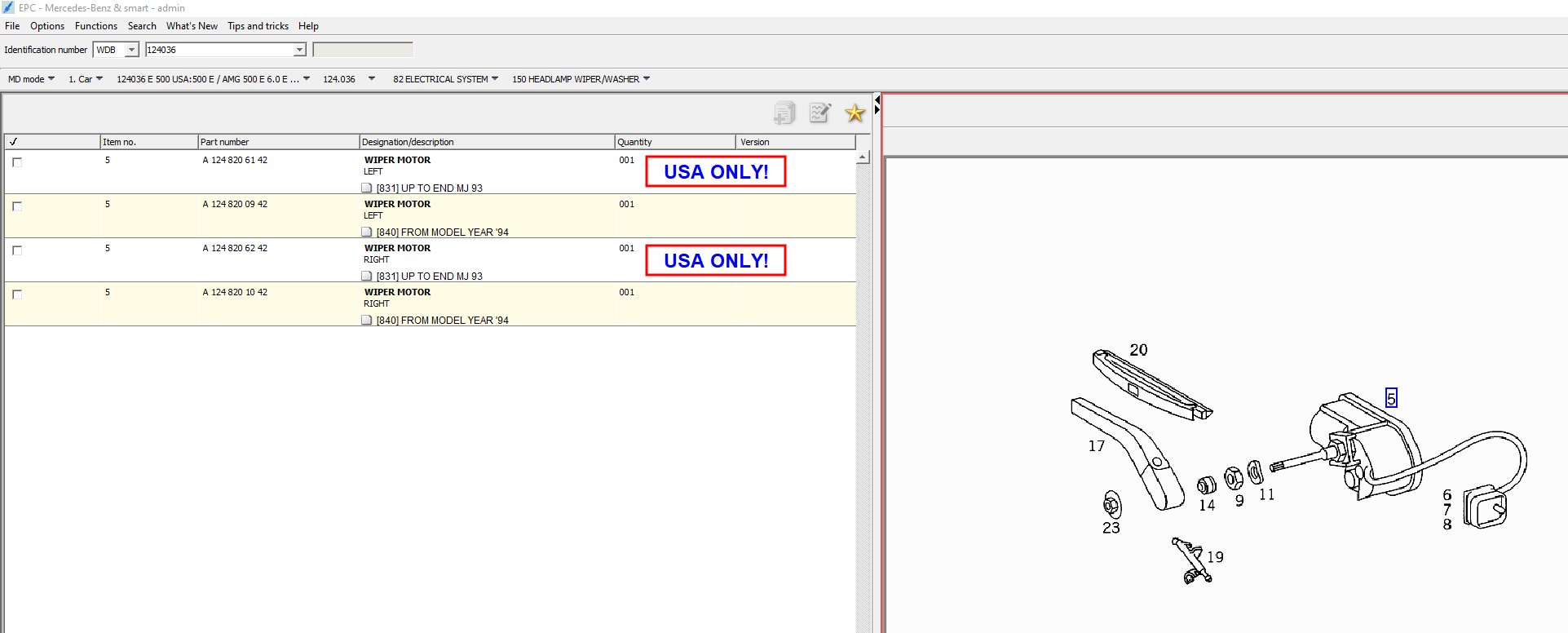Viewport: 1568px width, 633px height.
Task: Click the footnote icon for A 124 820 09 42
Action: [x=367, y=232]
